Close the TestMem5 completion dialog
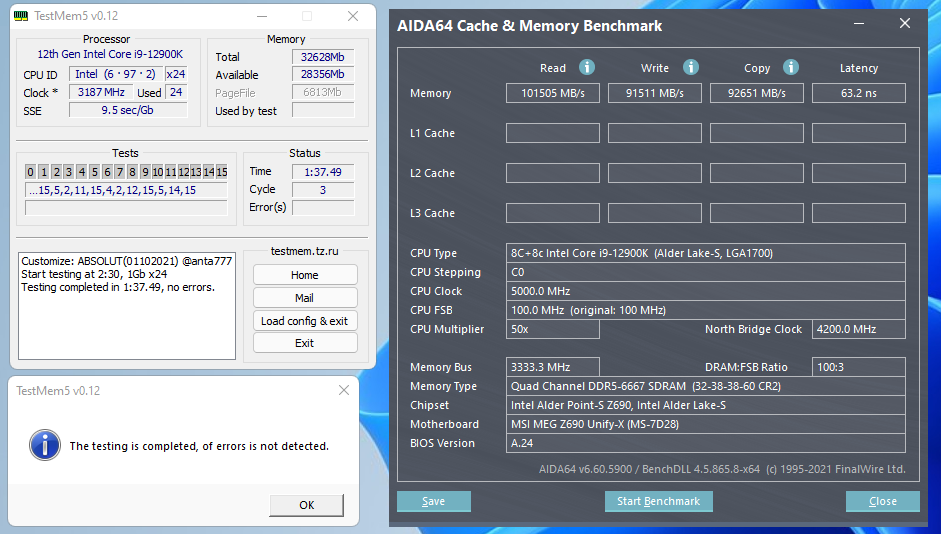 tap(344, 391)
